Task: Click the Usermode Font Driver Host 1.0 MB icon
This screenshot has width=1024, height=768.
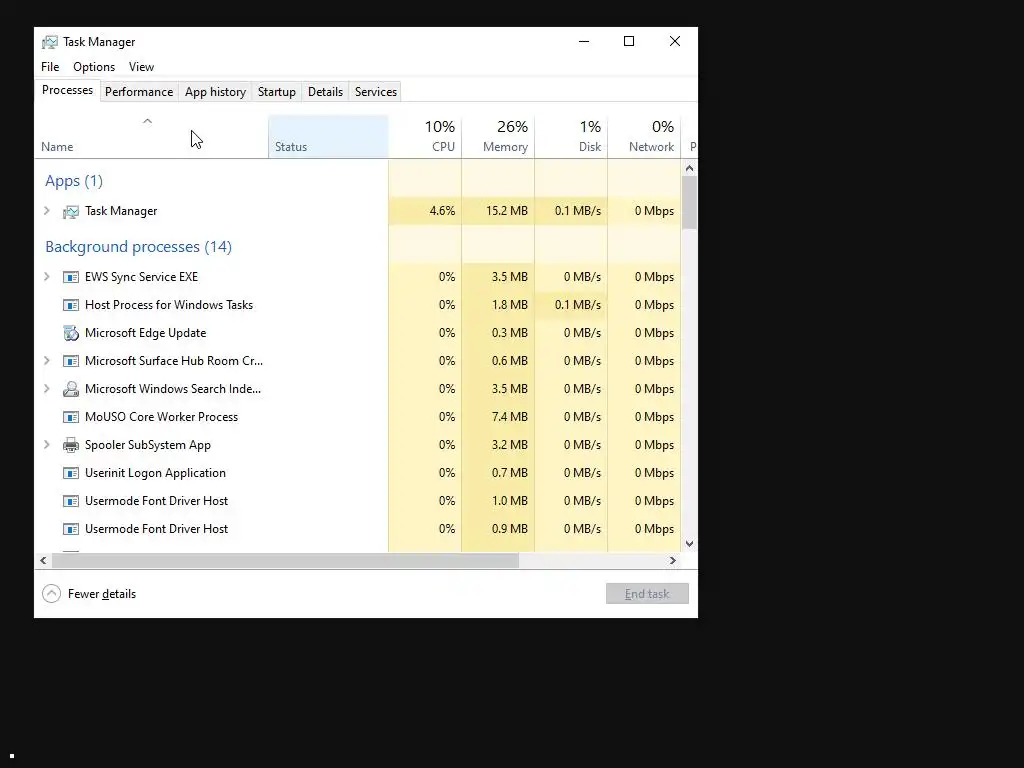Action: (71, 502)
